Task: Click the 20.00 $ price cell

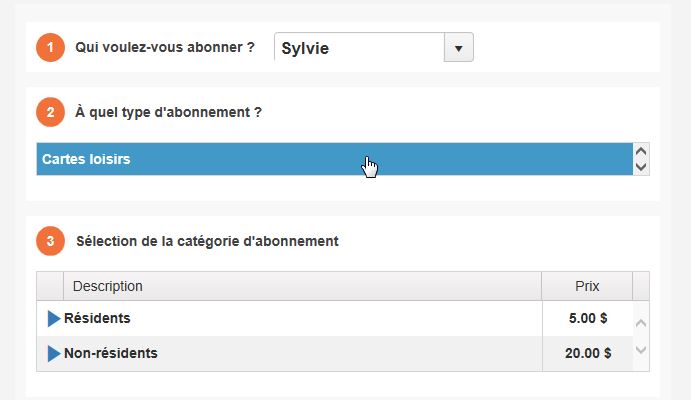Action: 588,353
